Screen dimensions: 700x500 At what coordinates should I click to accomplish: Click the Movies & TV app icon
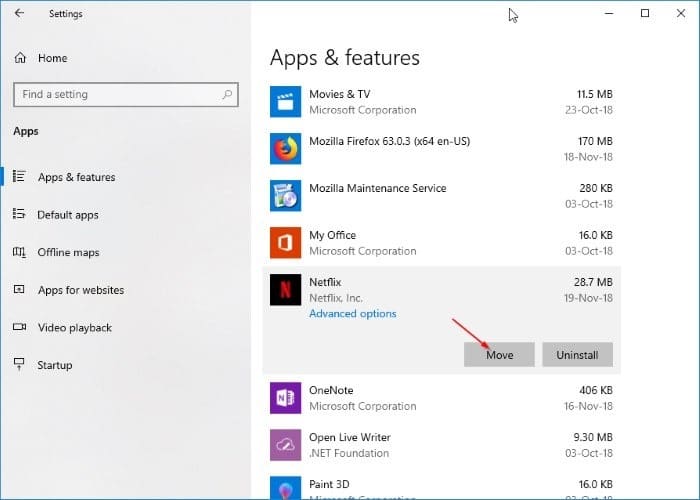[285, 102]
